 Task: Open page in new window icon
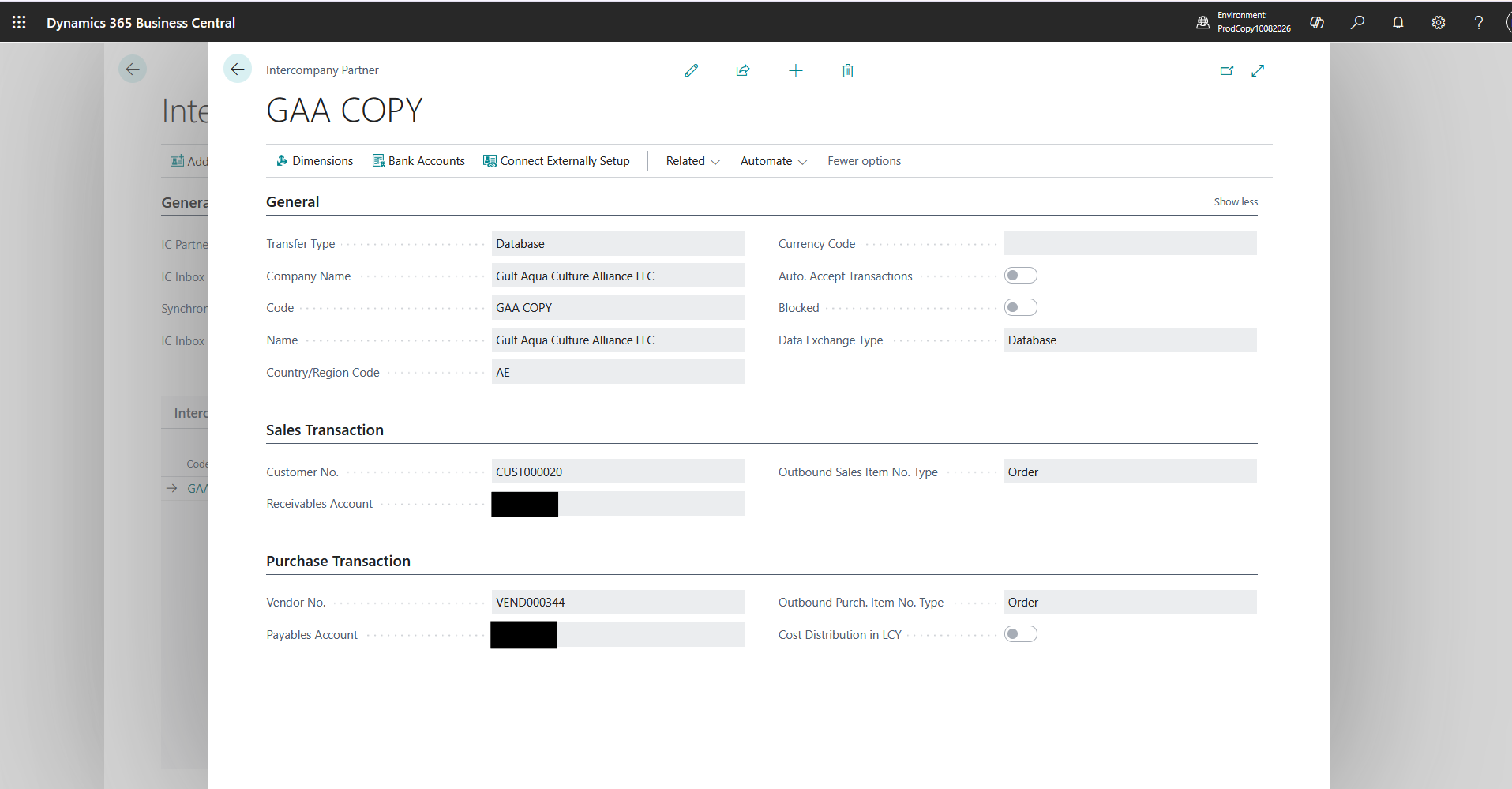click(1227, 70)
